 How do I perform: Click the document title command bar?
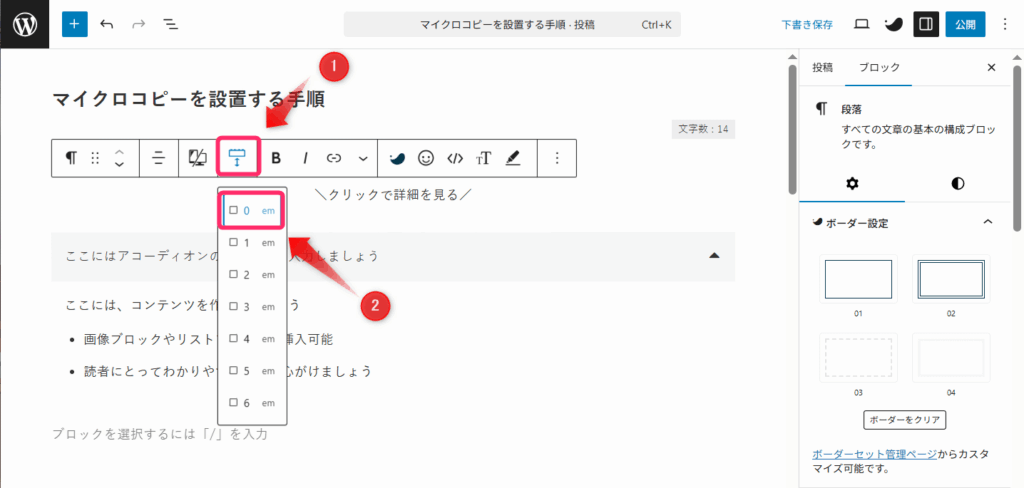[512, 25]
